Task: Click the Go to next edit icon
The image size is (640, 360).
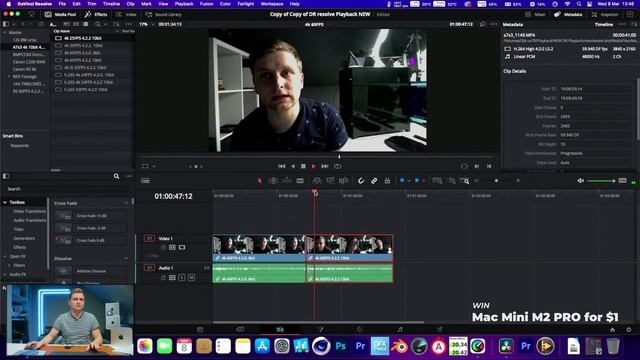Action: click(476, 166)
